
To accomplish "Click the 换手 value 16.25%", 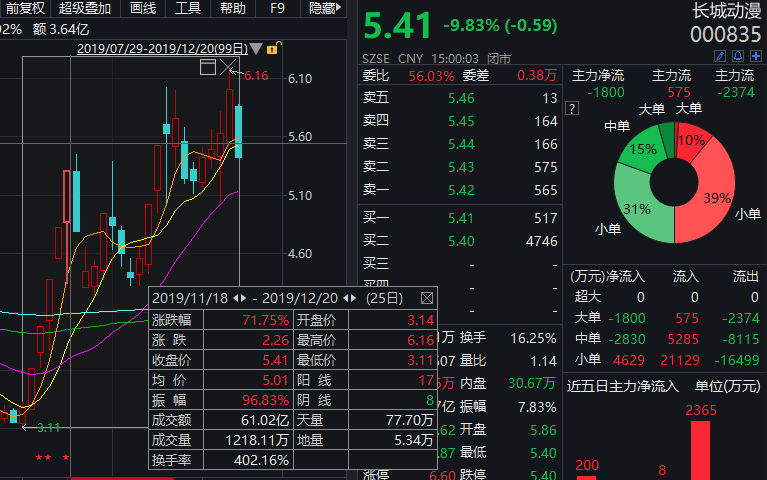I will pos(533,338).
